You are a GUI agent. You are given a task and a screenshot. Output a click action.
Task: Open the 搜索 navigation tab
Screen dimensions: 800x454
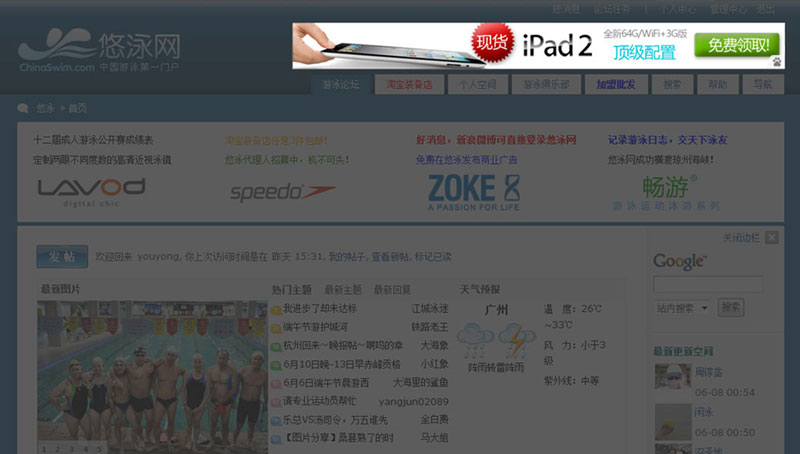(672, 85)
